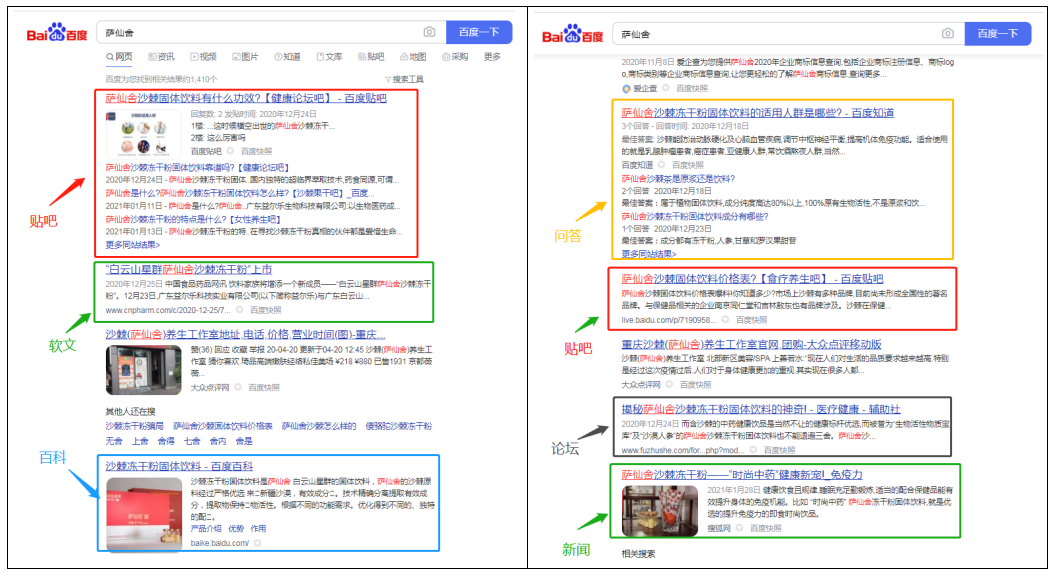Open result 沙棘(萨仙舍)养生工作室地址,电话,价格,营业时间
This screenshot has height=576, width=1060.
[x=245, y=335]
